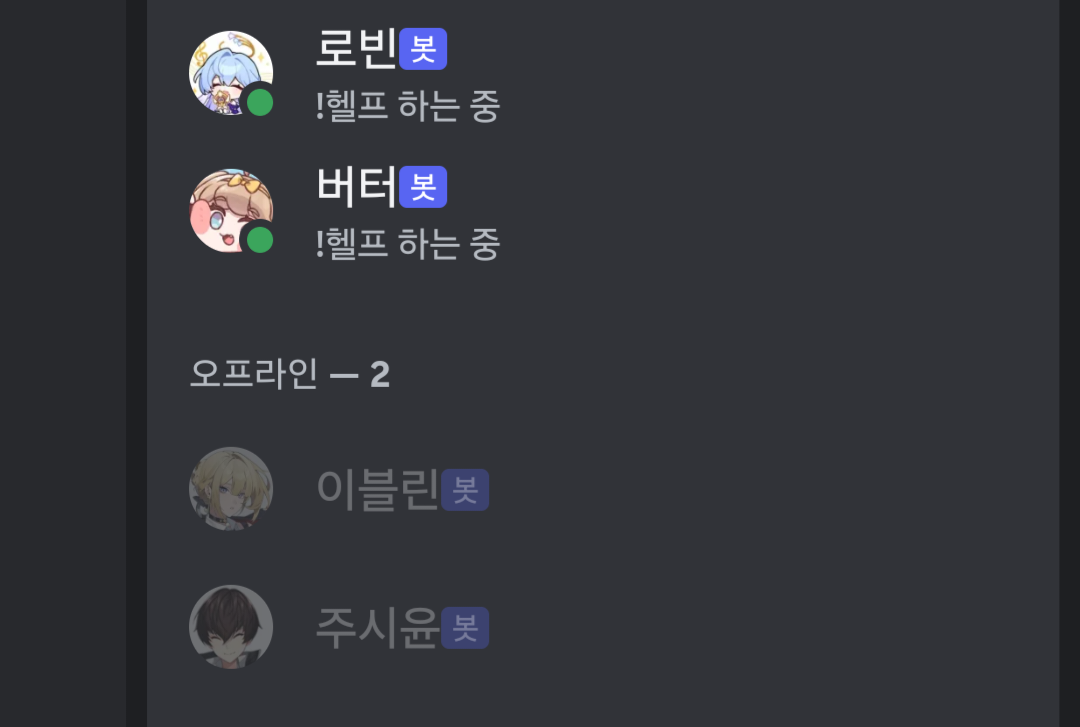Open 로빈 bot's avatar
The height and width of the screenshot is (727, 1080).
(231, 73)
